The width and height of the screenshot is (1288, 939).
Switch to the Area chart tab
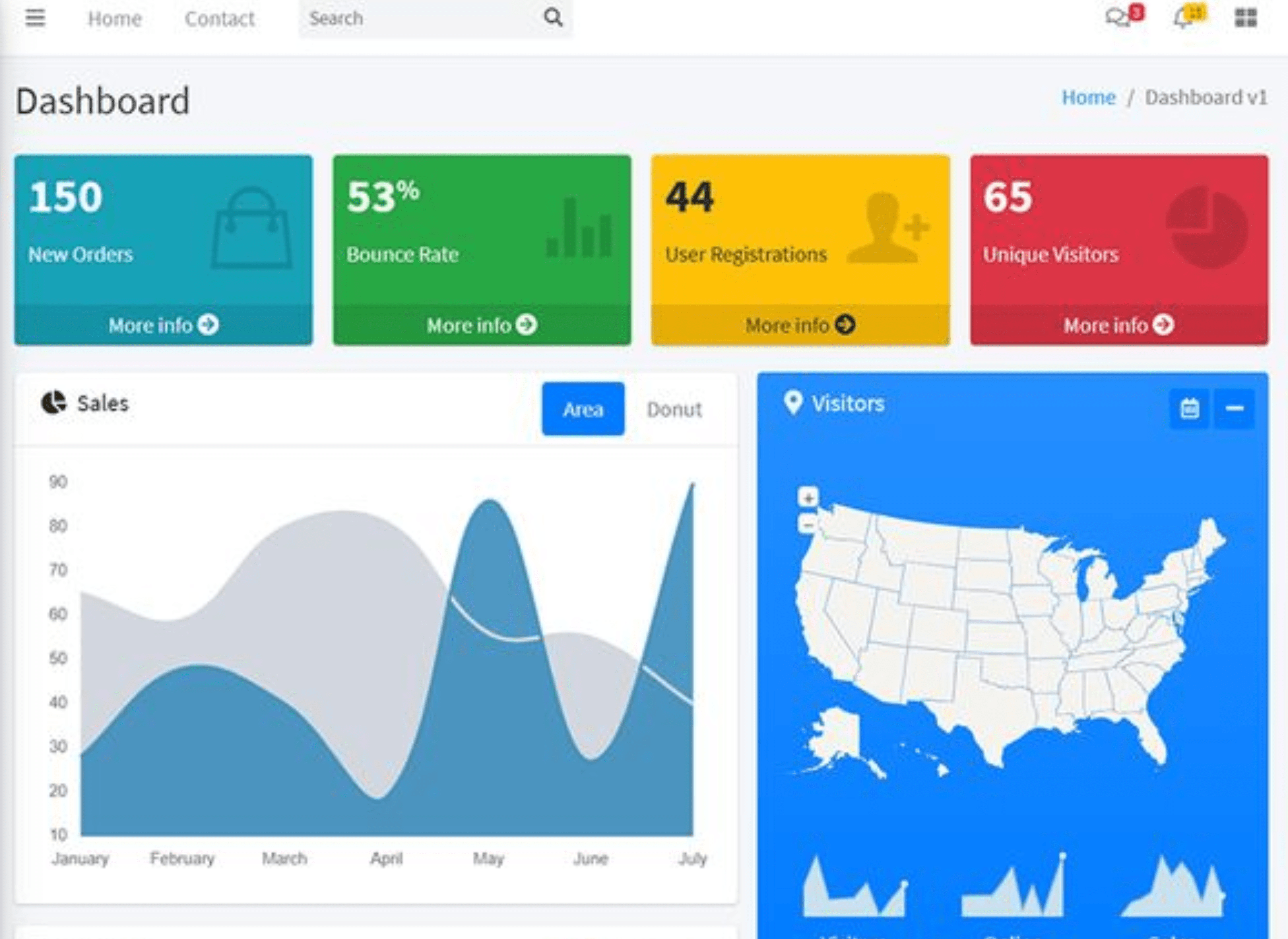pos(583,409)
